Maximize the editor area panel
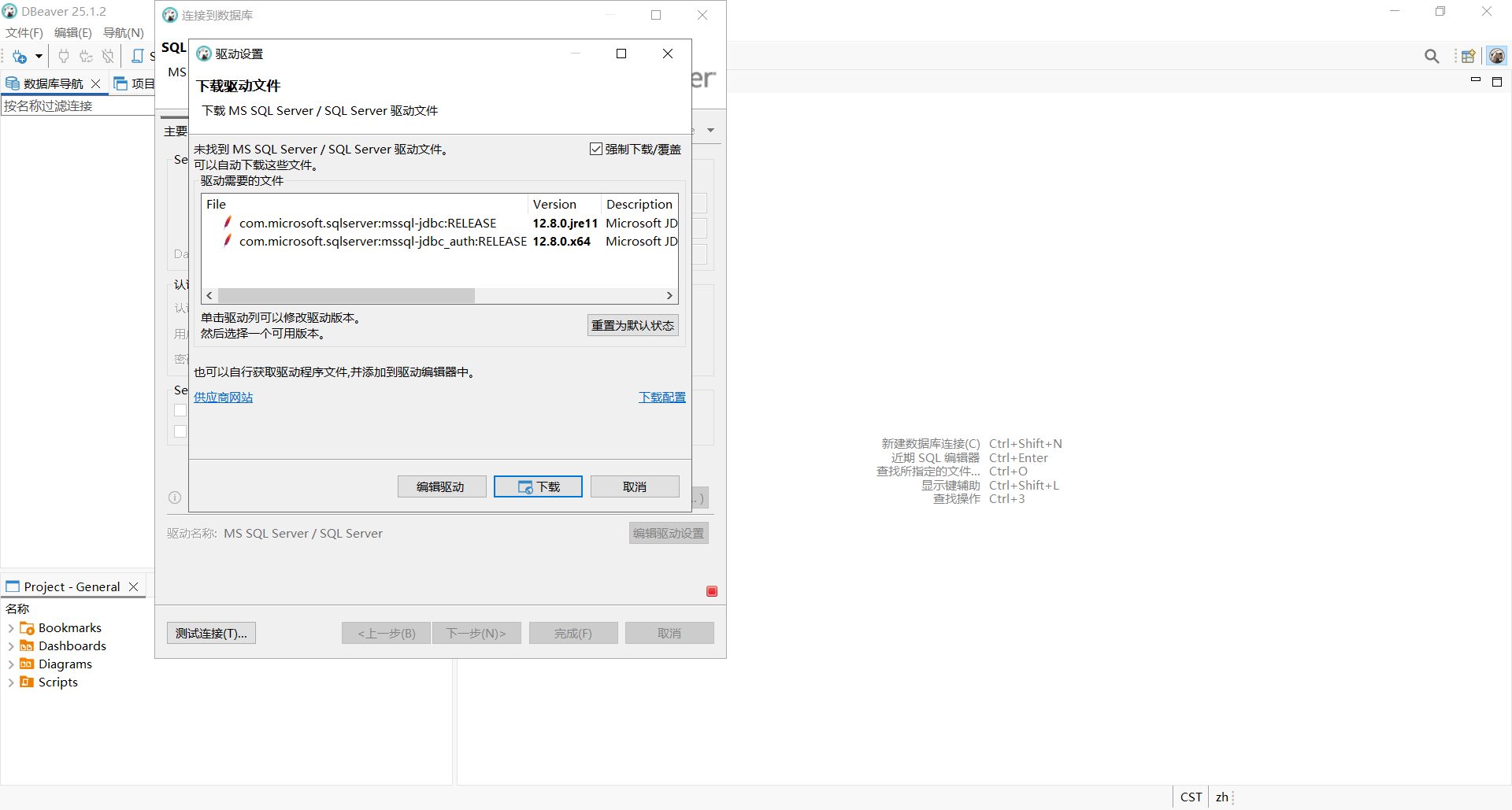1512x810 pixels. [1497, 82]
